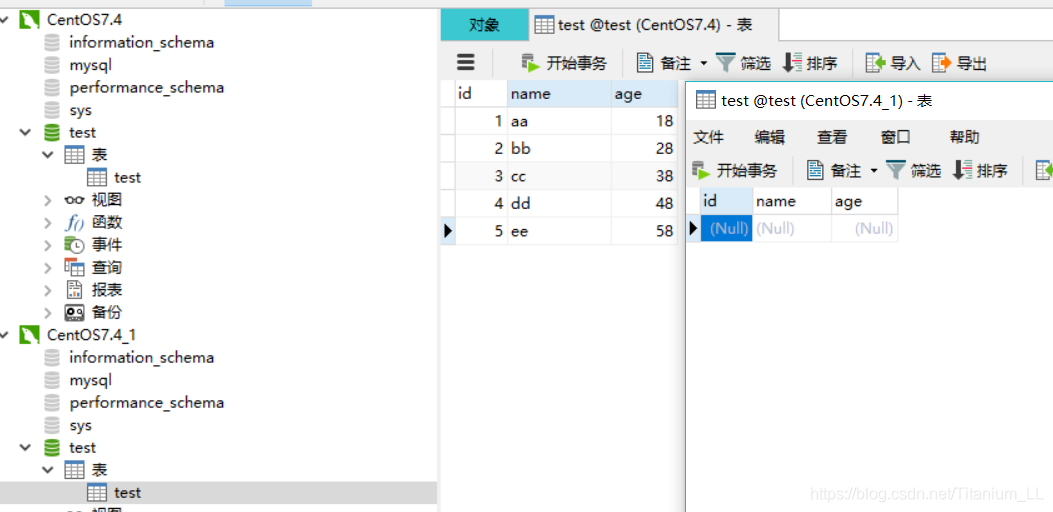1053x512 pixels.
Task: Collapse the 表 node under CentOS7.4 test
Action: [48, 155]
